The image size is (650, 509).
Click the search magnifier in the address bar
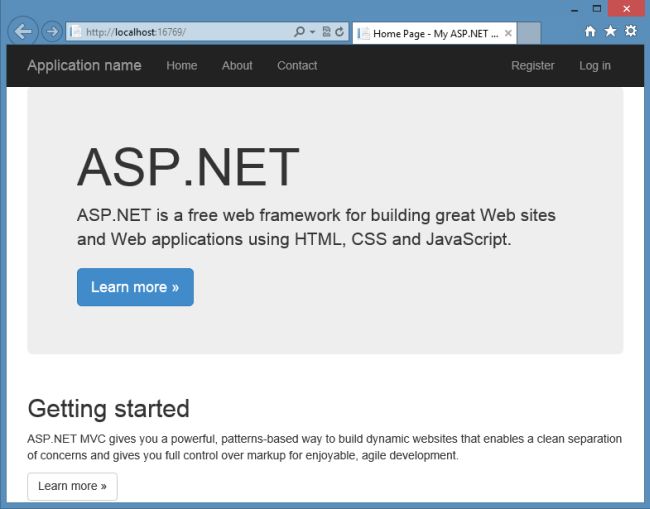coord(299,32)
